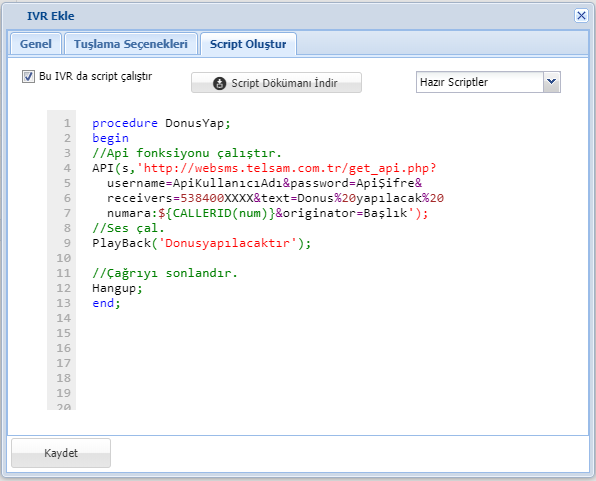596x481 pixels.
Task: Switch to the Genel tab
Action: (36, 44)
